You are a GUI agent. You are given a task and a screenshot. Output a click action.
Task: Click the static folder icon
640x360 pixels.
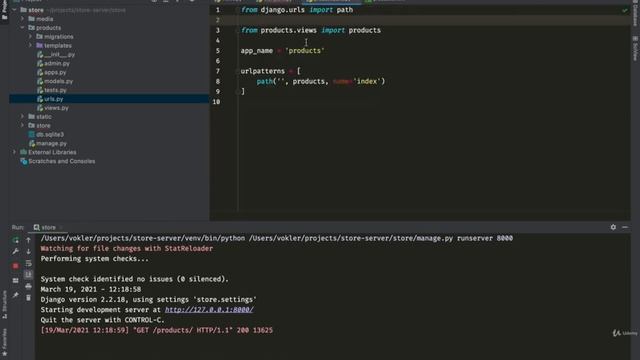pyautogui.click(x=31, y=117)
